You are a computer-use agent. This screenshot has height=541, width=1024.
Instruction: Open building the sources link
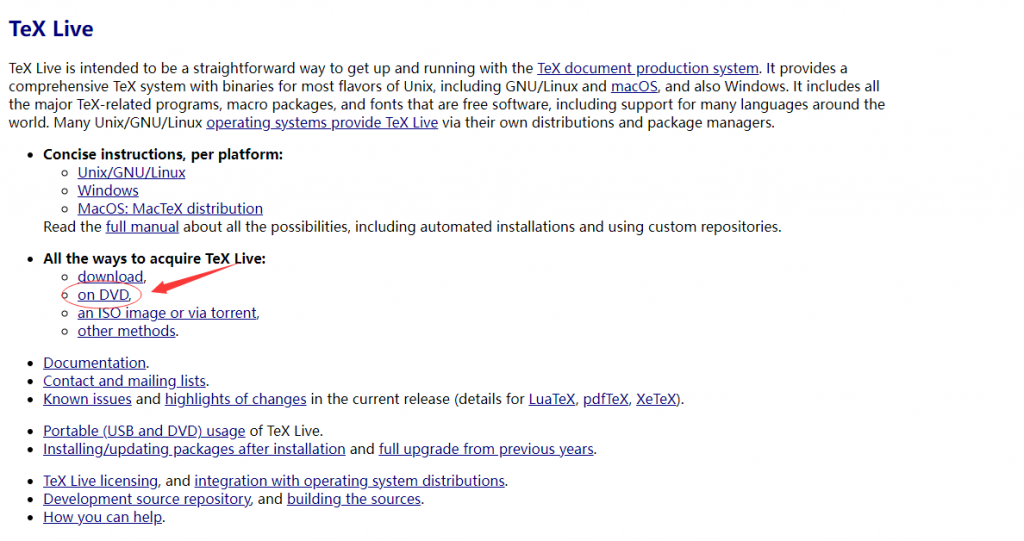point(354,499)
